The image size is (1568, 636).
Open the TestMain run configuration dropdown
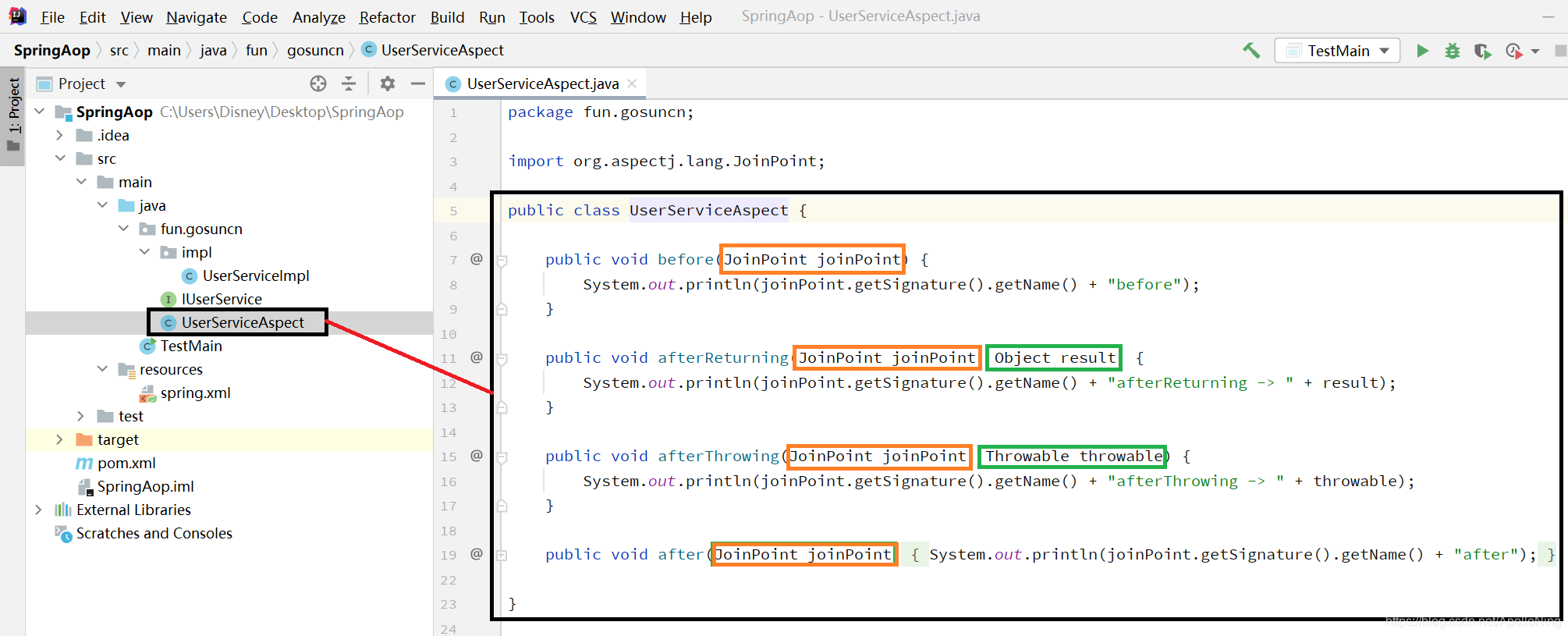[x=1337, y=51]
